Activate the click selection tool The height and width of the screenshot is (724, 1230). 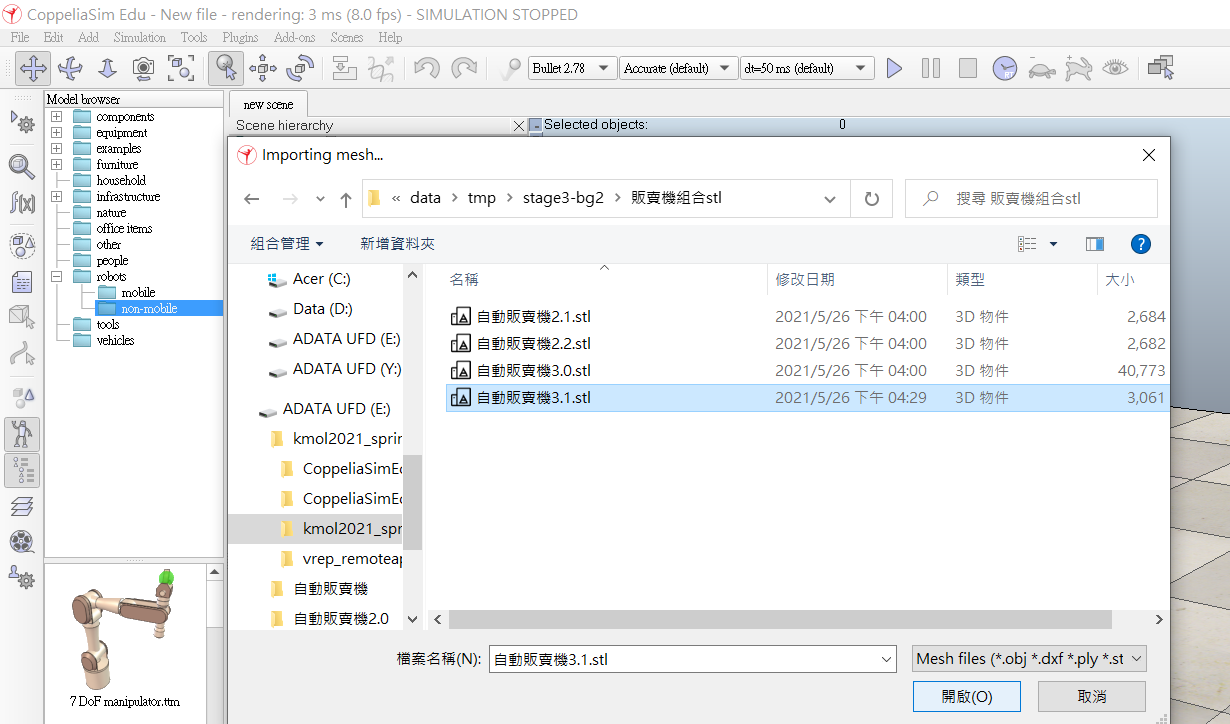[226, 68]
